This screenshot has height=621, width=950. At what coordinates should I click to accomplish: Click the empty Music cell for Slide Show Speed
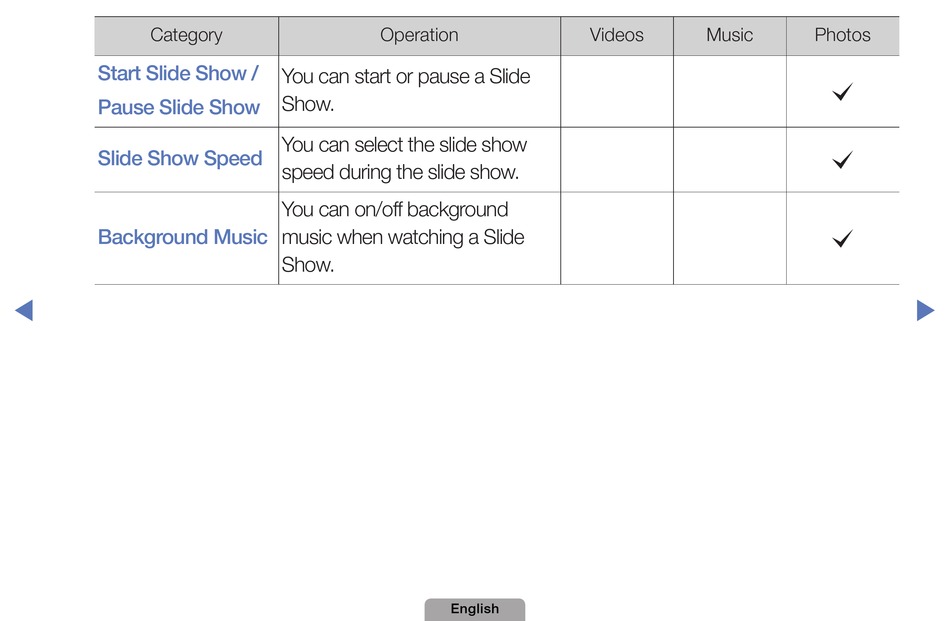pyautogui.click(x=729, y=160)
